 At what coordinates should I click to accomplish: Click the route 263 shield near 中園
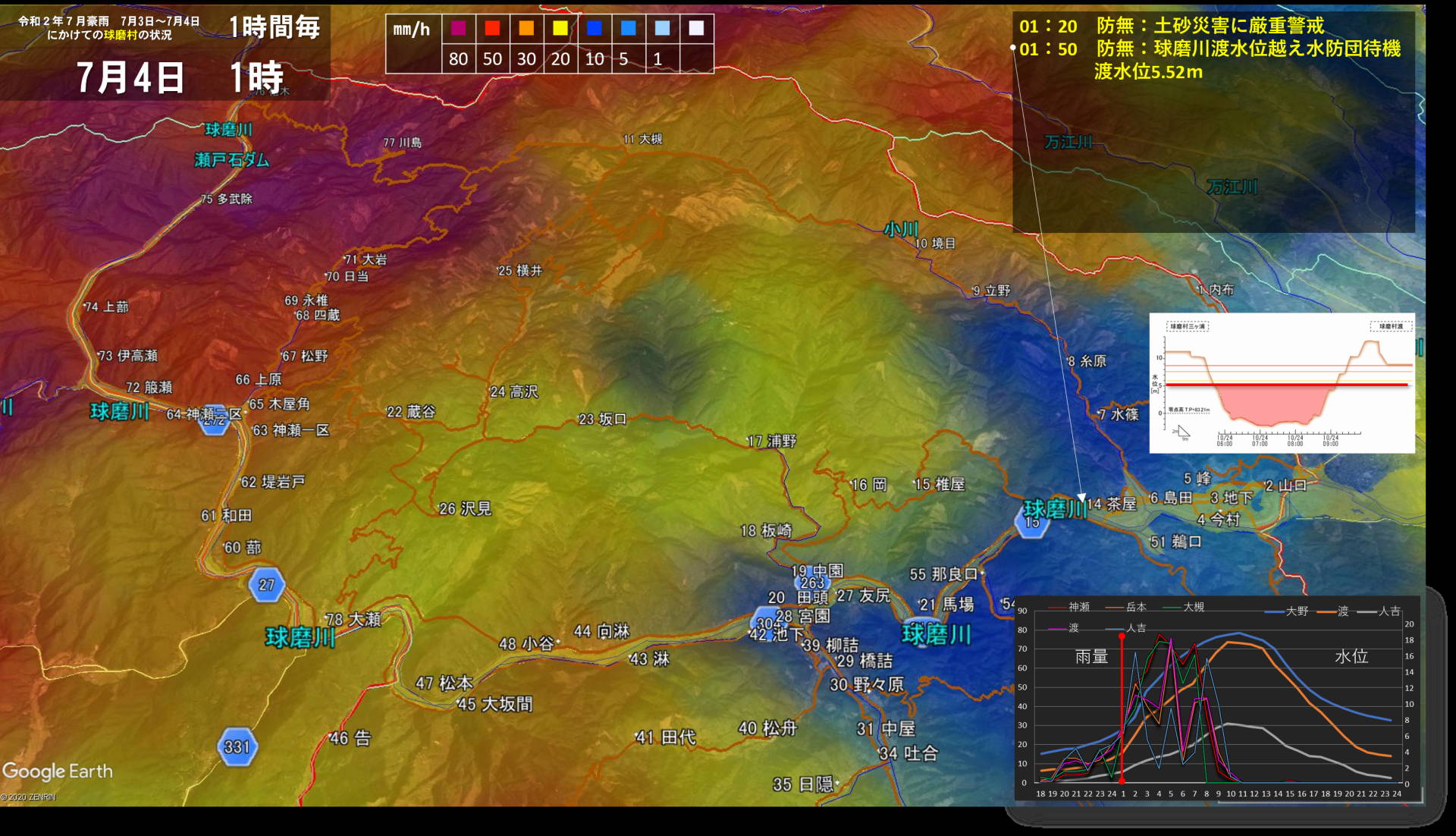click(x=812, y=583)
